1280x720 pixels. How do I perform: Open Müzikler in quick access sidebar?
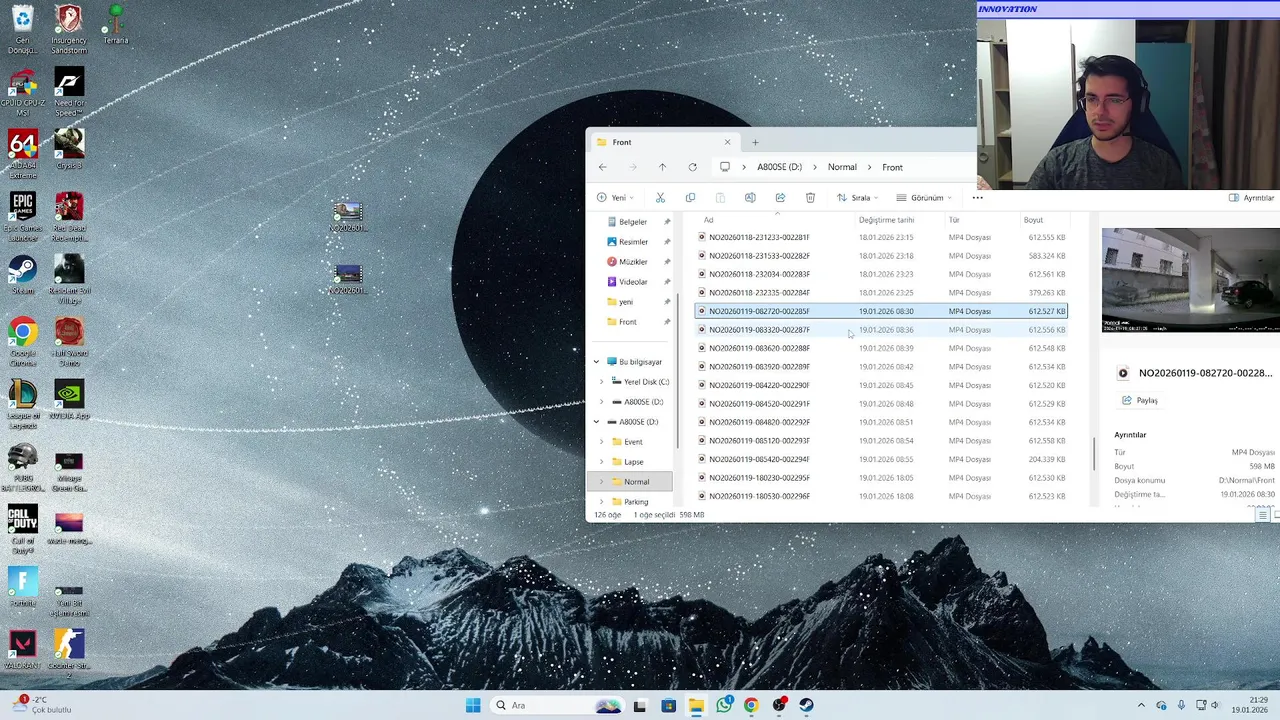click(x=633, y=262)
